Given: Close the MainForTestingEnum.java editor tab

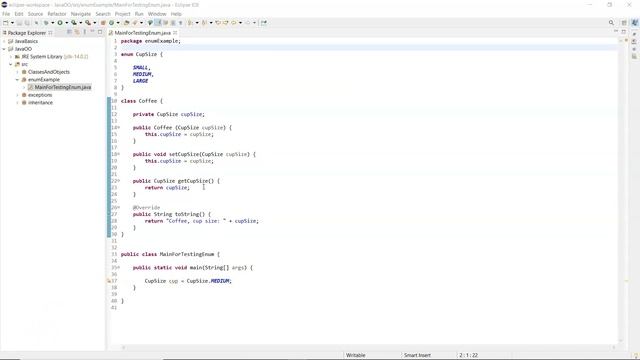Looking at the screenshot, I should click(x=175, y=33).
